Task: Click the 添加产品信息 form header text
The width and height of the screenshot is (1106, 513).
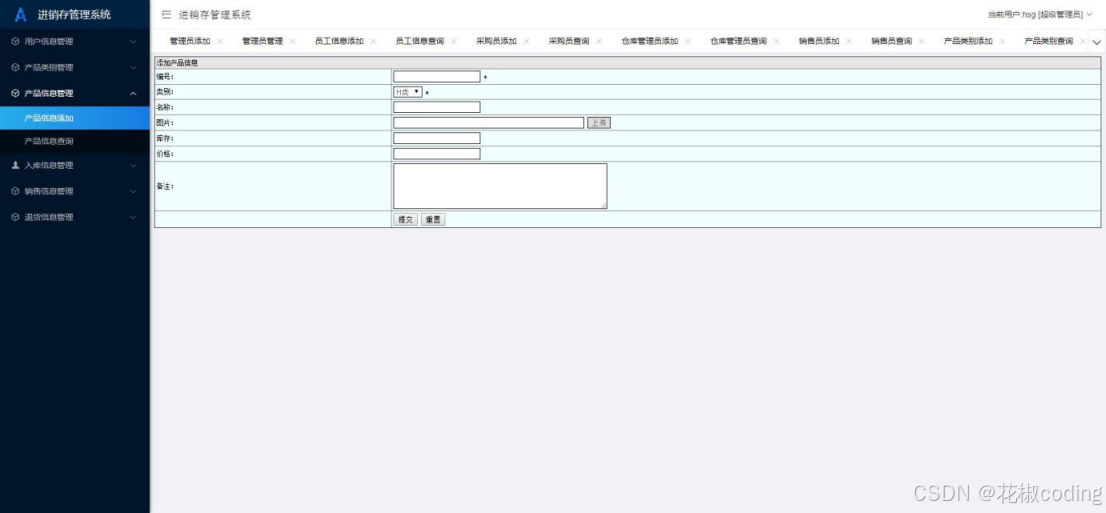Action: click(177, 63)
